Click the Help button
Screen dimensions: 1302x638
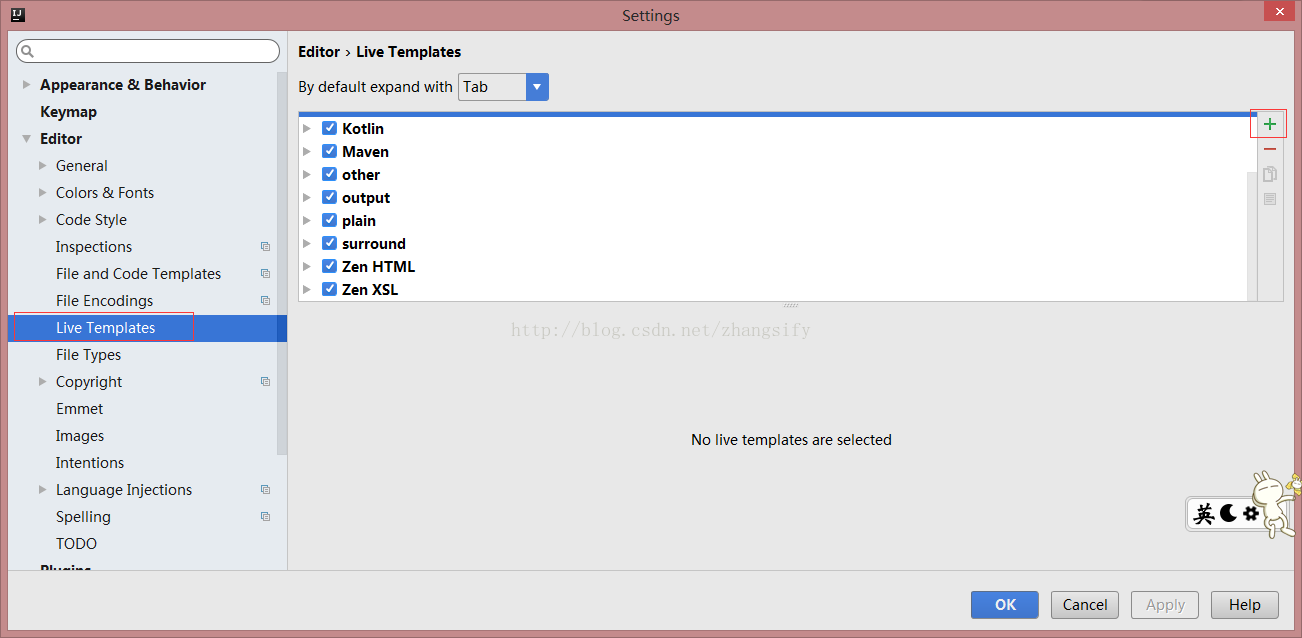point(1245,605)
